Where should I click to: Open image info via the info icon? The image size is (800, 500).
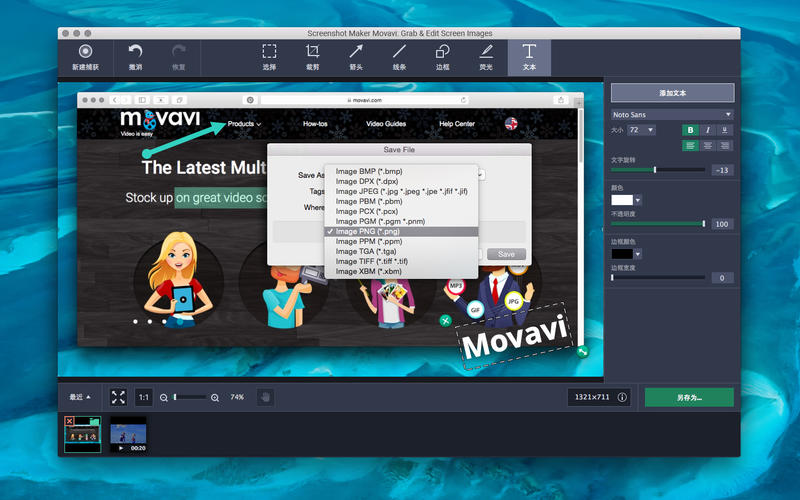point(622,397)
